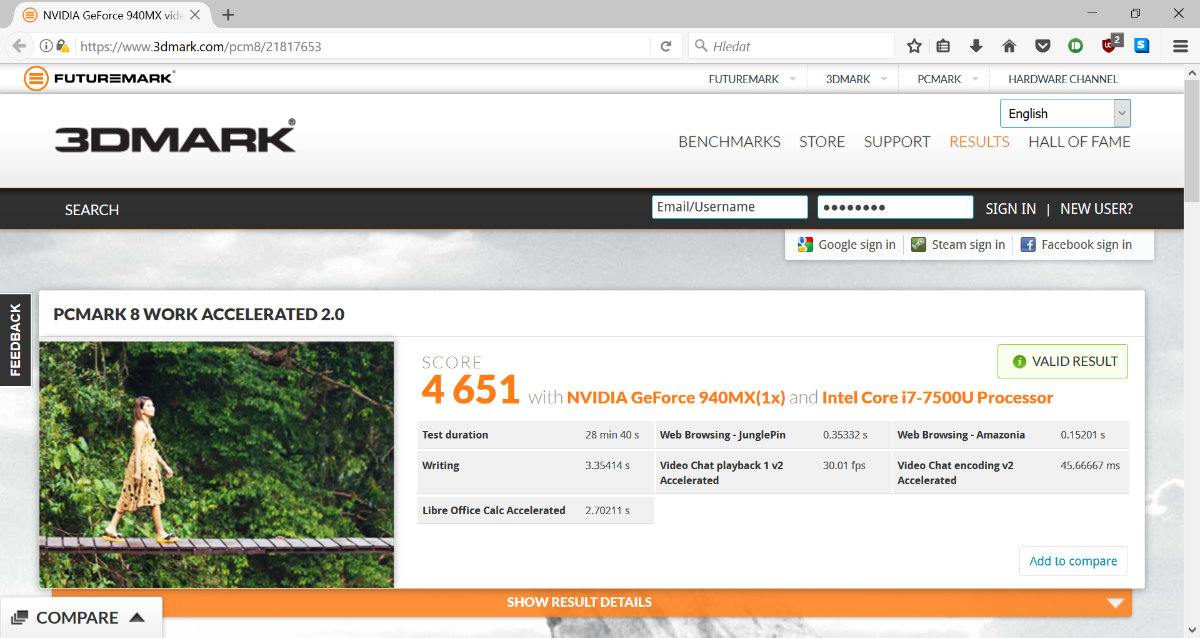Click the Pocket save icon
The image size is (1200, 638).
tap(1042, 46)
